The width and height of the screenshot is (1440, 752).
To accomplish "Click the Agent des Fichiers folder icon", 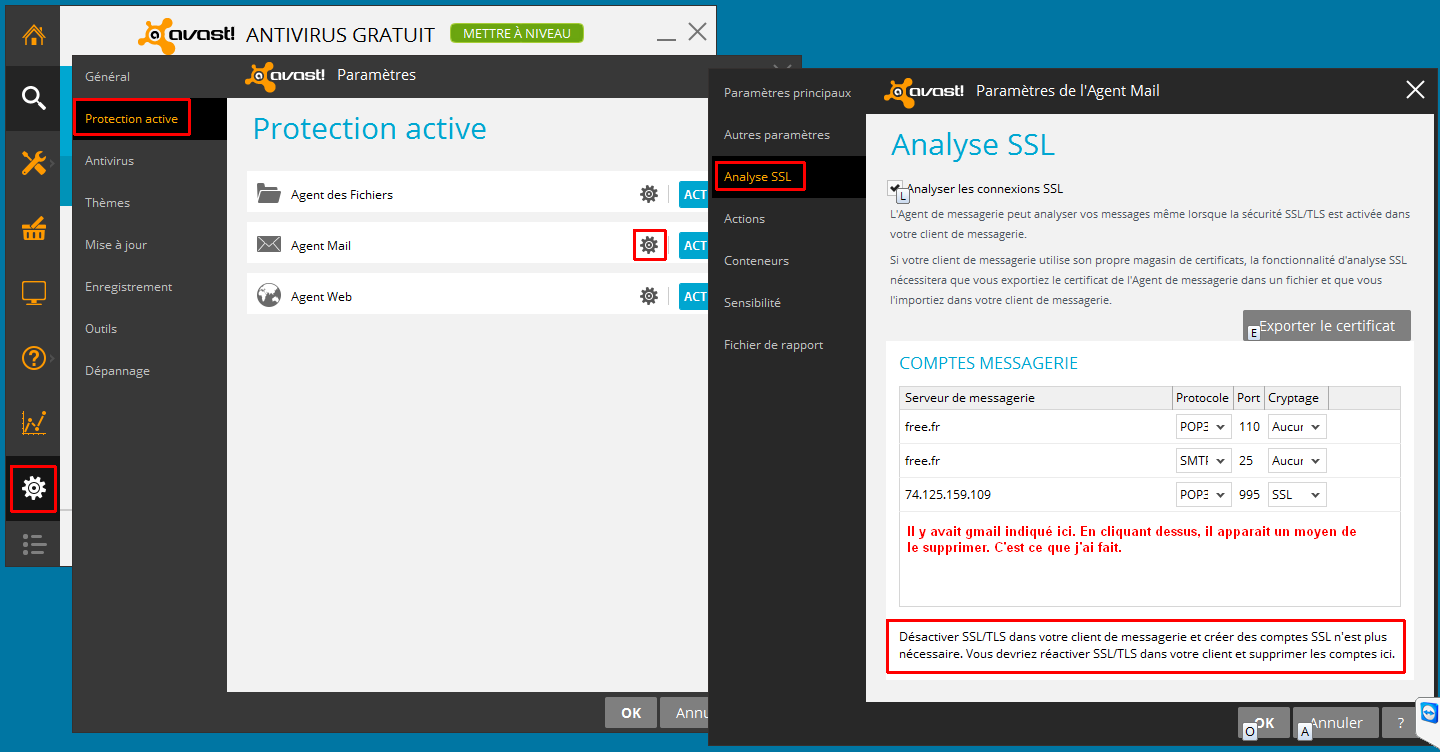I will [269, 193].
